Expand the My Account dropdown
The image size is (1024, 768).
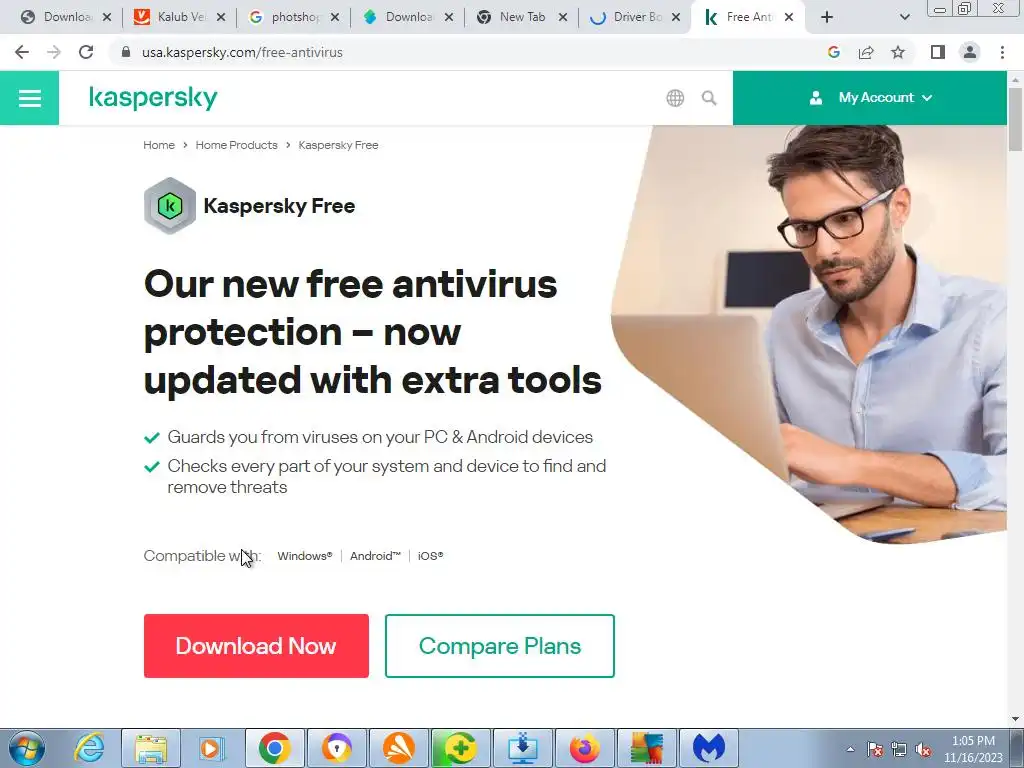click(870, 98)
